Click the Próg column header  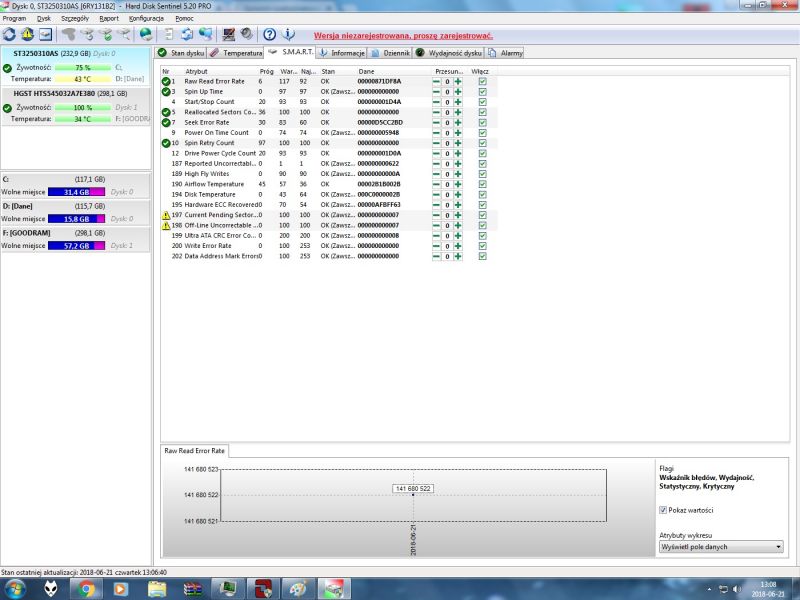[x=267, y=71]
